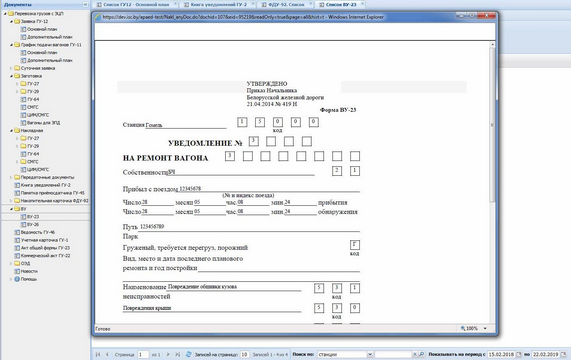The width and height of the screenshot is (571, 360).
Task: Expand the Суточная заявка folder
Action: pyautogui.click(x=11, y=68)
